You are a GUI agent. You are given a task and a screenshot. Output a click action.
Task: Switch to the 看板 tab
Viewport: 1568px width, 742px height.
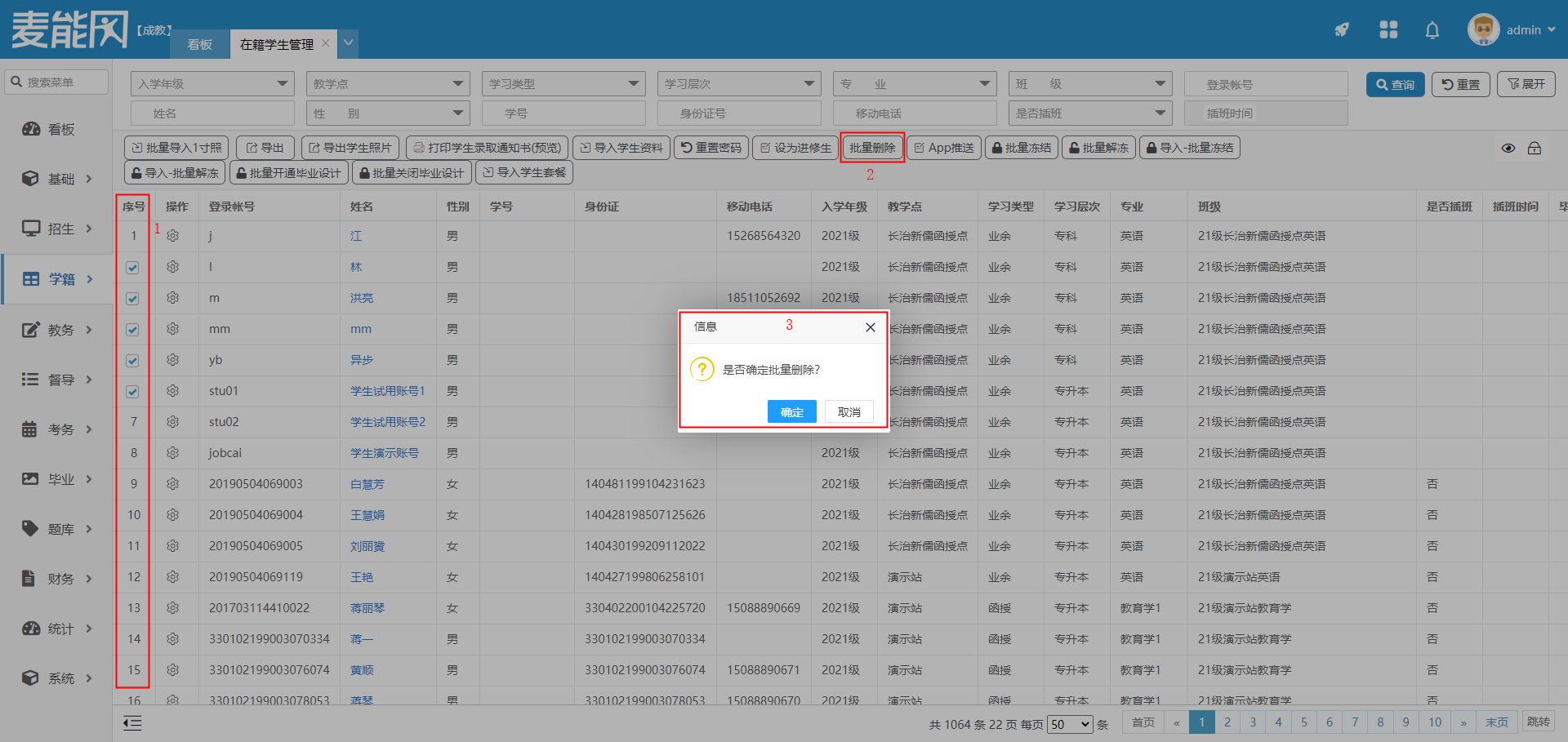tap(199, 44)
